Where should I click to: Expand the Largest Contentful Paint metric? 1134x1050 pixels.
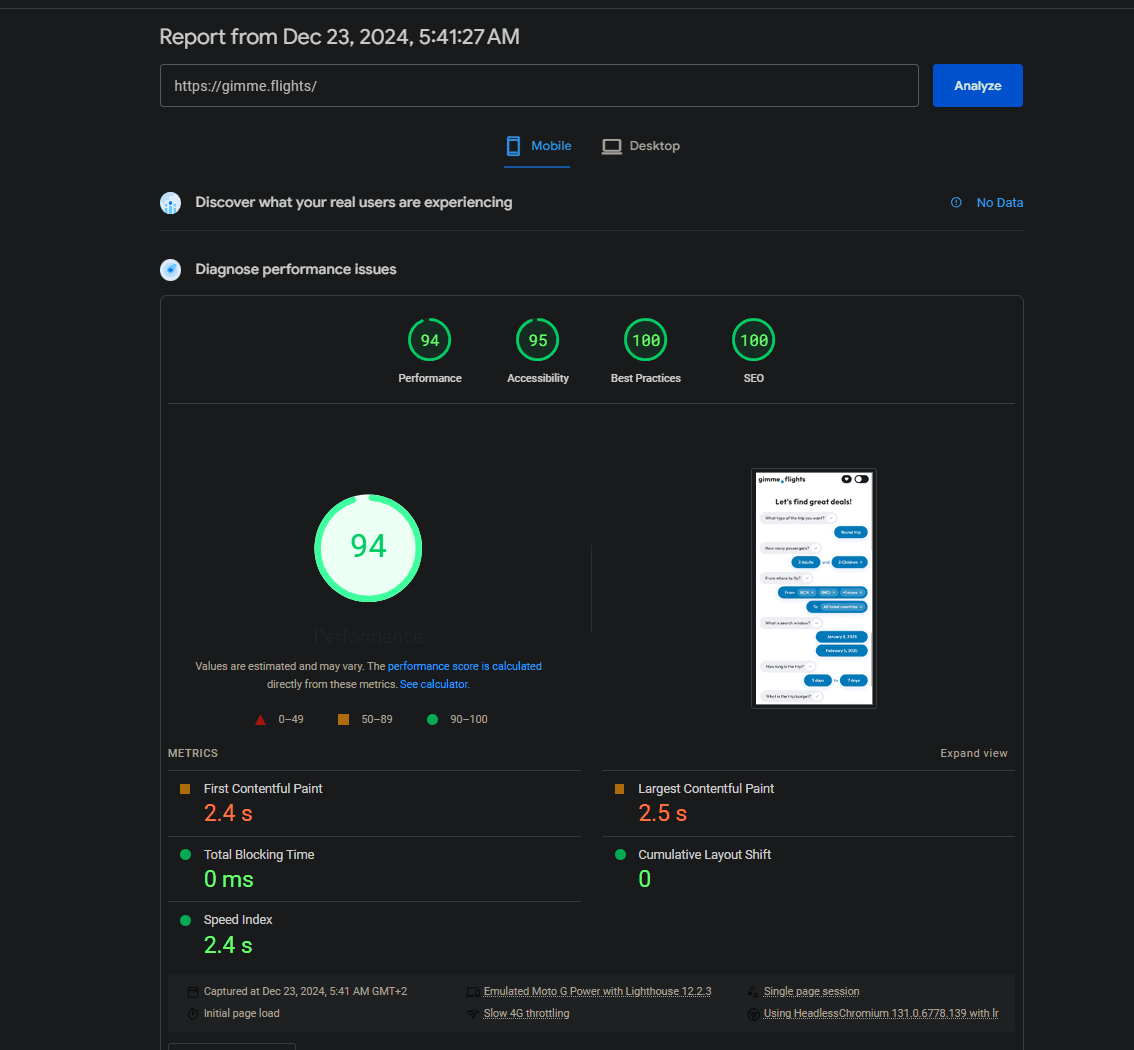click(706, 789)
